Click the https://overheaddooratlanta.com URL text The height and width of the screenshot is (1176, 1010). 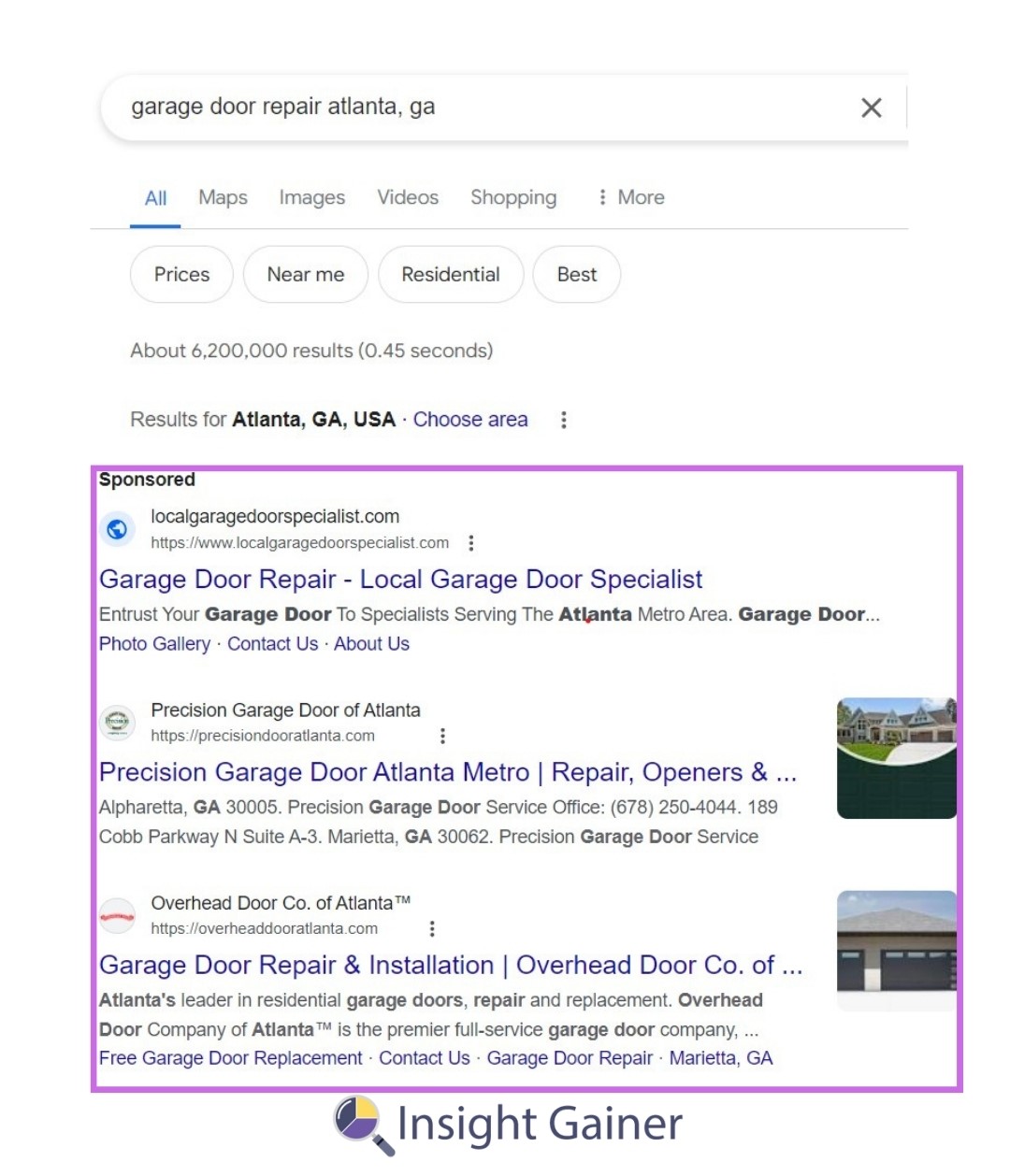(x=264, y=929)
